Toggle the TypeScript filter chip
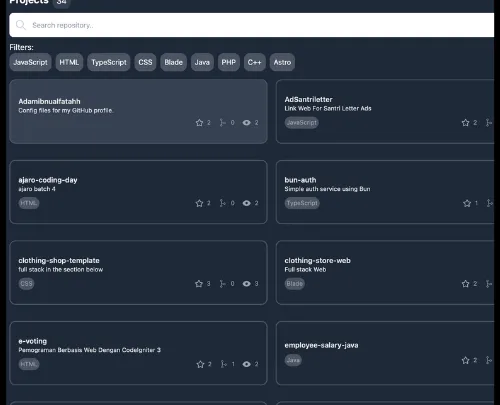 click(x=109, y=62)
